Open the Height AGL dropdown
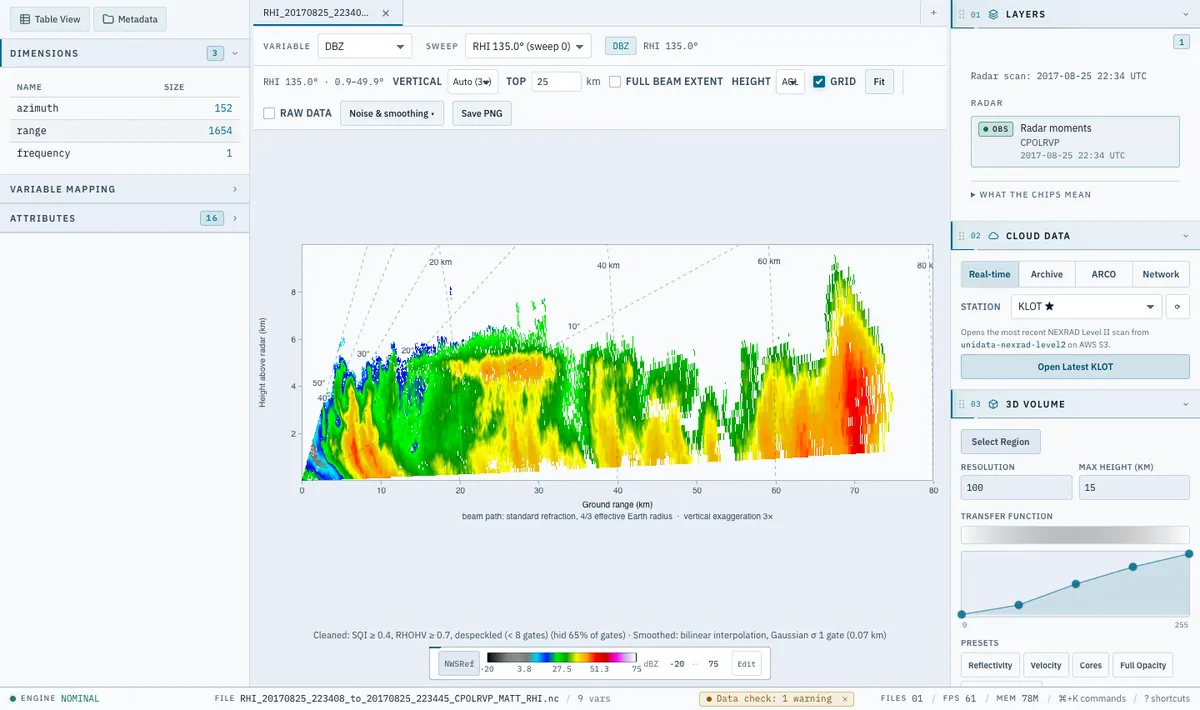 (x=790, y=81)
